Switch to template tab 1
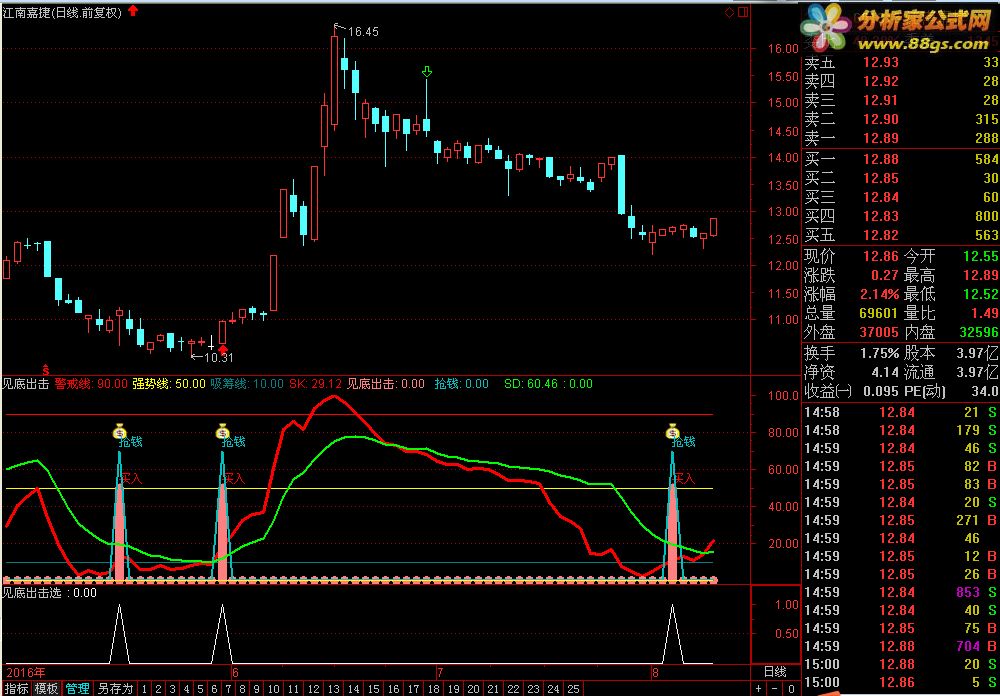The width and height of the screenshot is (1000, 696). 144,689
